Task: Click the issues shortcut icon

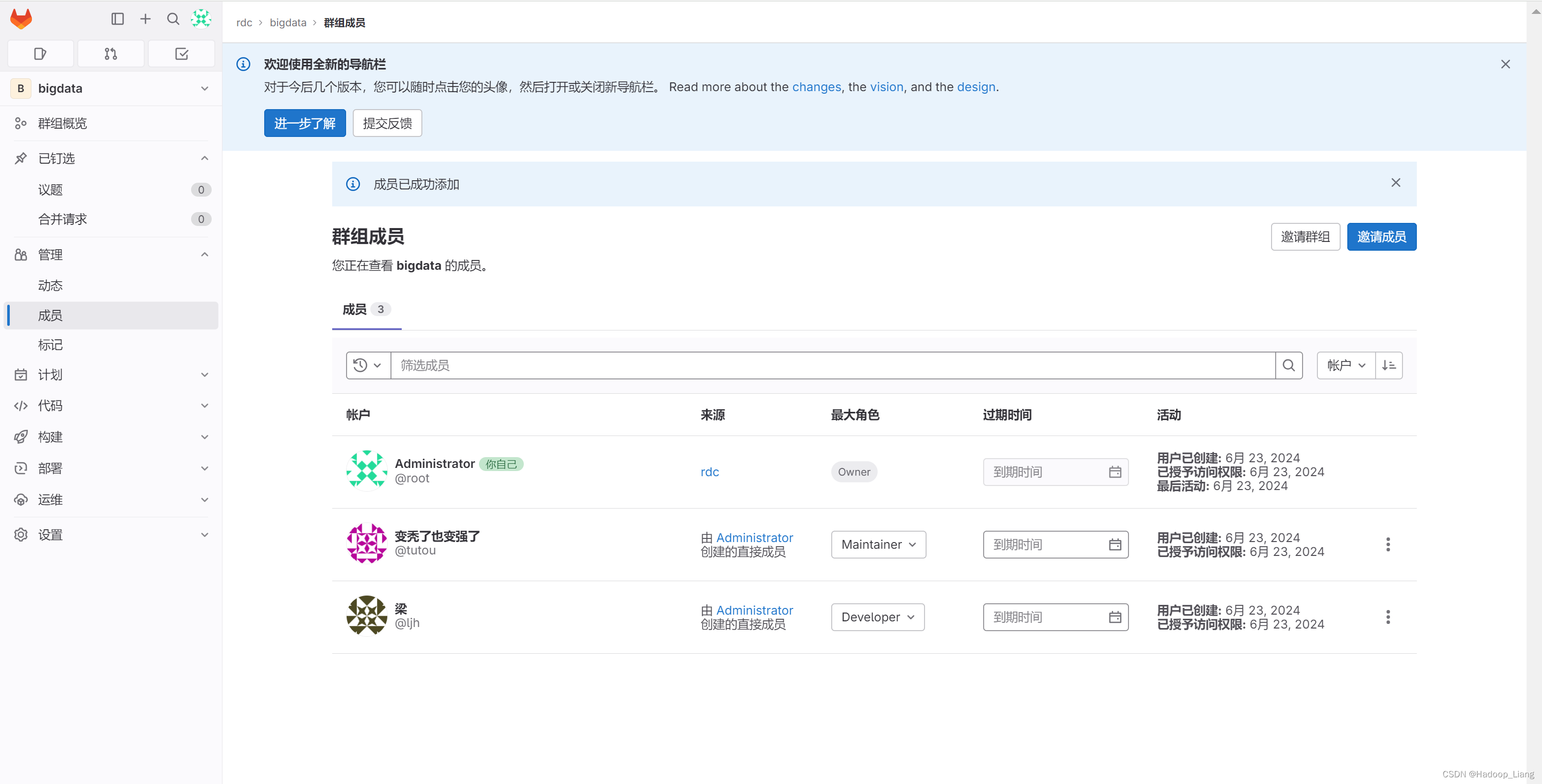Action: [x=40, y=54]
